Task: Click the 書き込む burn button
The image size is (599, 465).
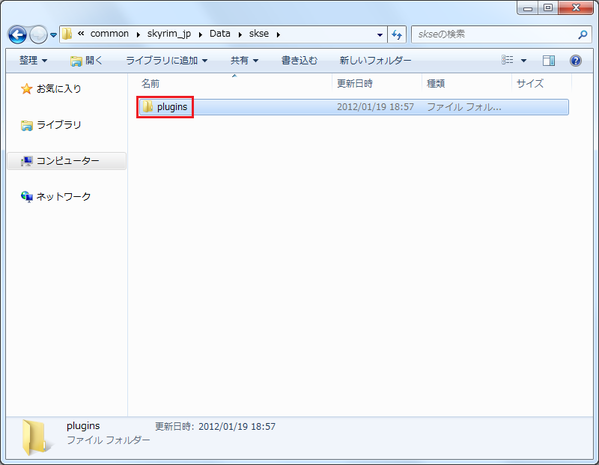Action: point(300,60)
